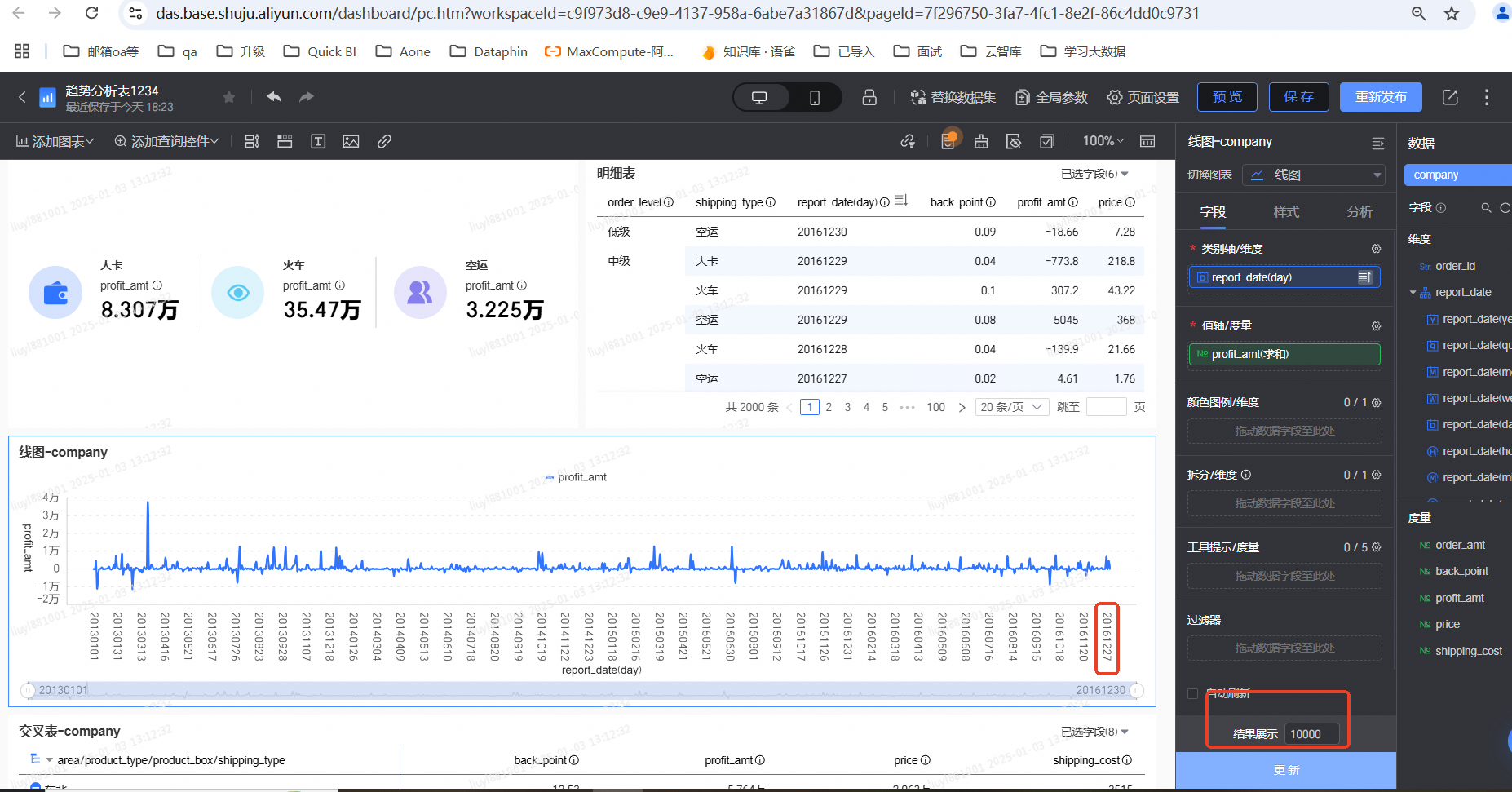Screen dimensions: 1512x792
Task: Click the right handle of chart range slider
Action: [x=1136, y=690]
